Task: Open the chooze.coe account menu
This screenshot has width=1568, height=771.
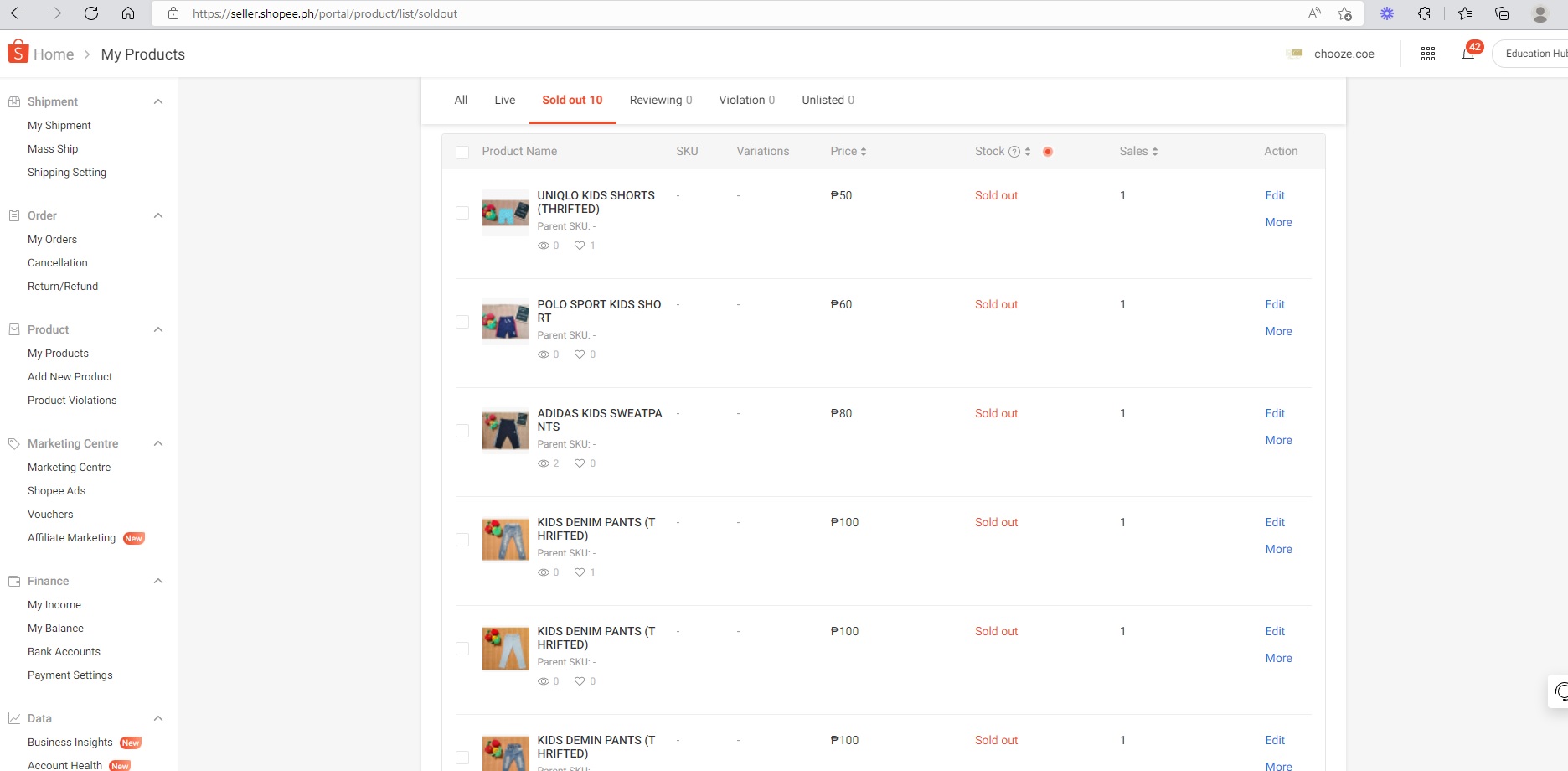Action: coord(1330,54)
